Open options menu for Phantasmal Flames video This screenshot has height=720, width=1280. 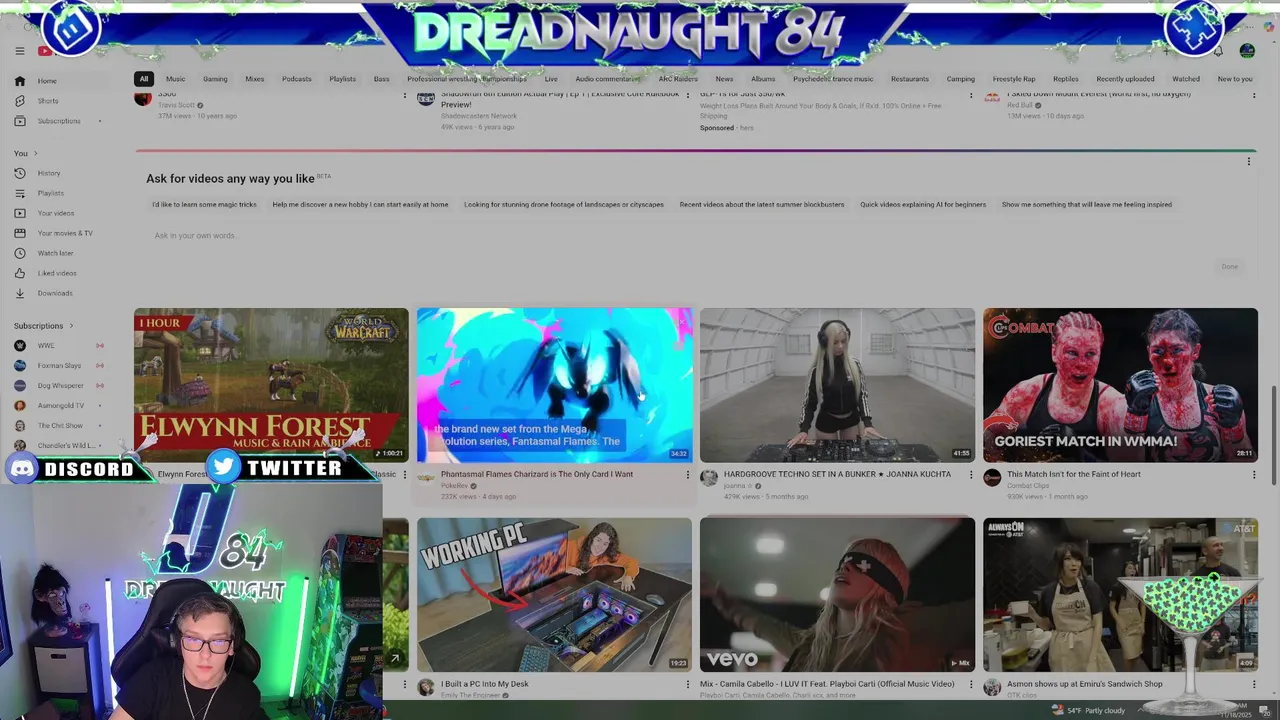pos(687,475)
